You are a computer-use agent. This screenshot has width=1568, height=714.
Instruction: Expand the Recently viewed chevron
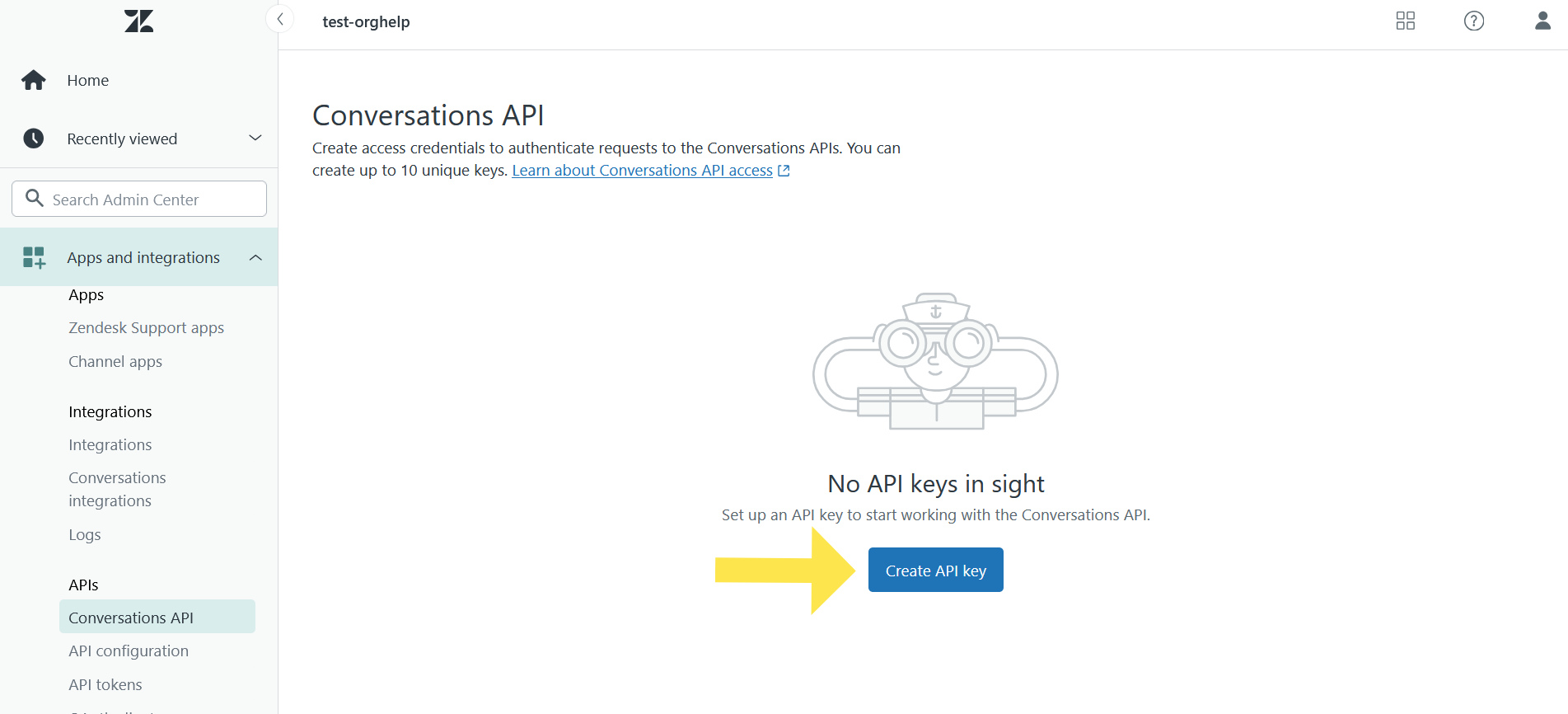255,138
